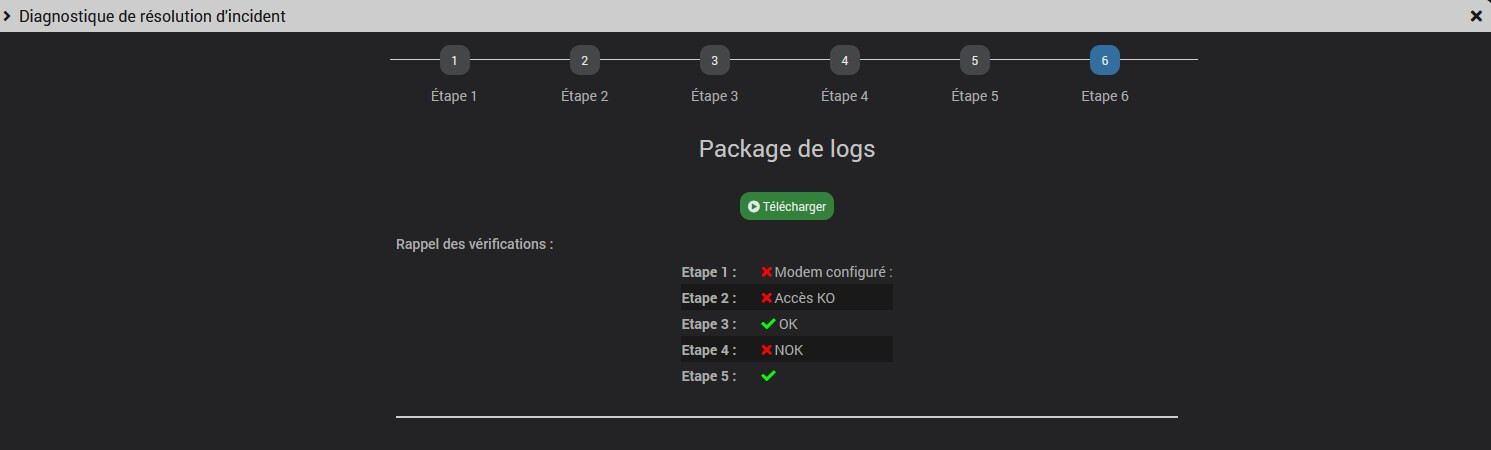Close the incident diagnostic dialog
This screenshot has height=450, width=1491.
point(1476,16)
